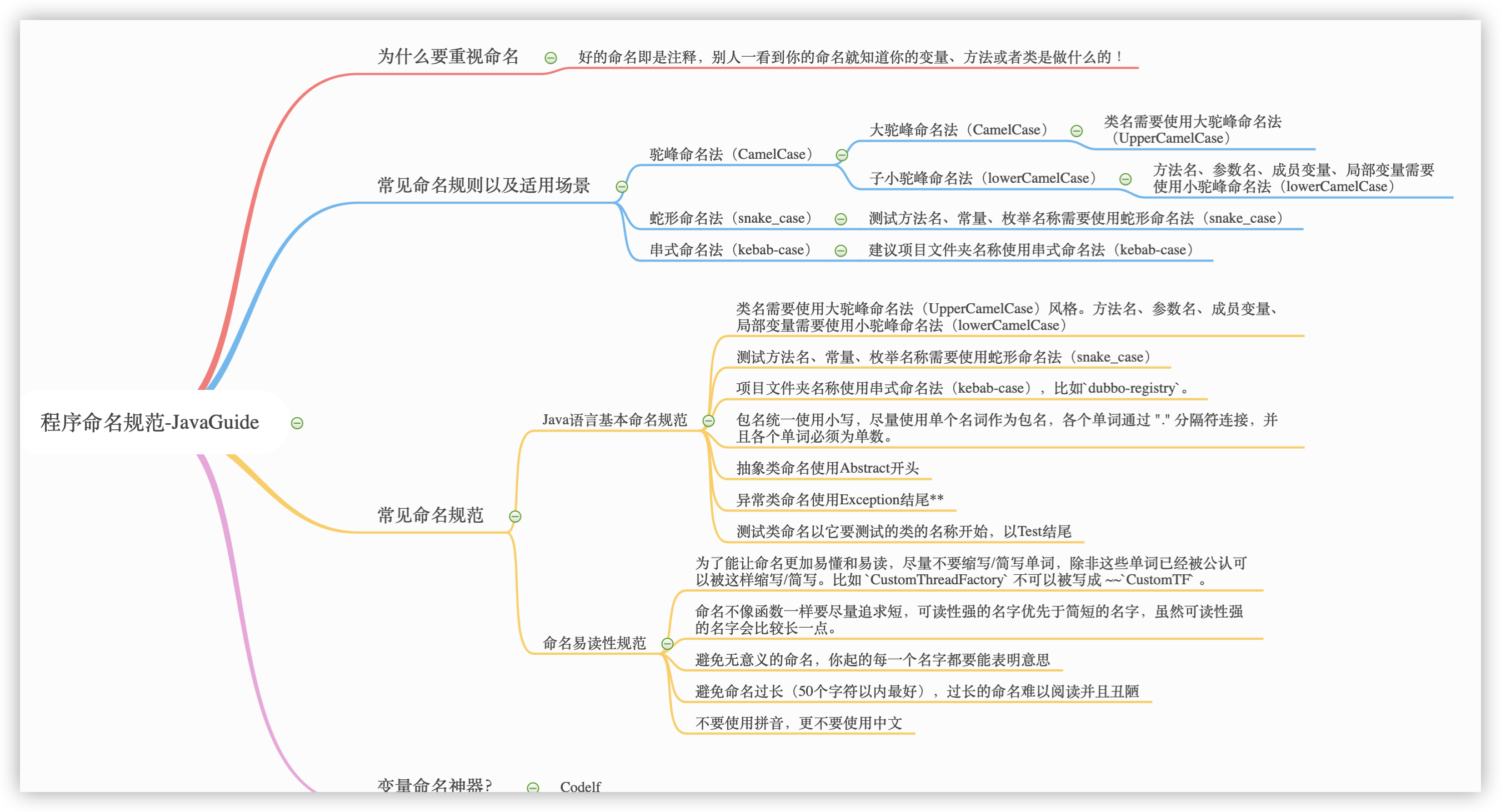This screenshot has width=1501, height=812.
Task: Select the 避免无意义的命名 node
Action: (872, 660)
